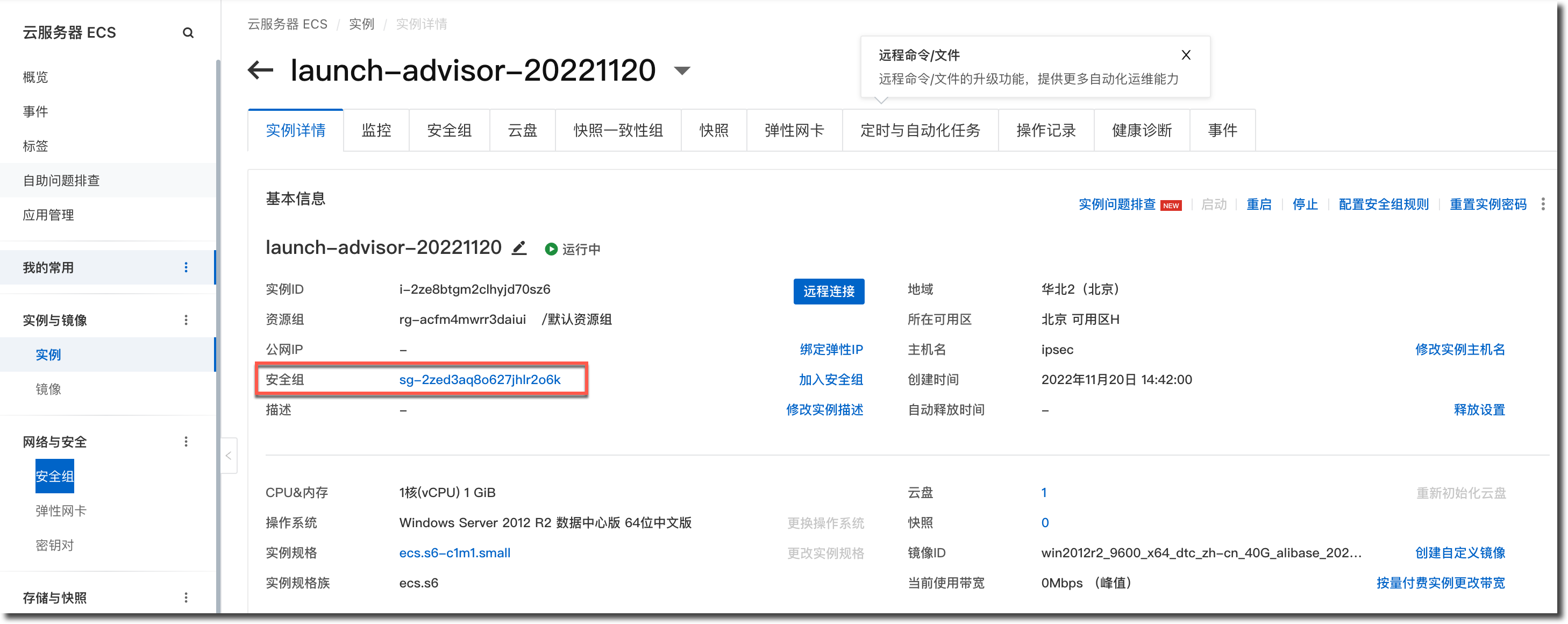Click the 重置实例密码 link
This screenshot has width=1568, height=624.
click(1488, 204)
